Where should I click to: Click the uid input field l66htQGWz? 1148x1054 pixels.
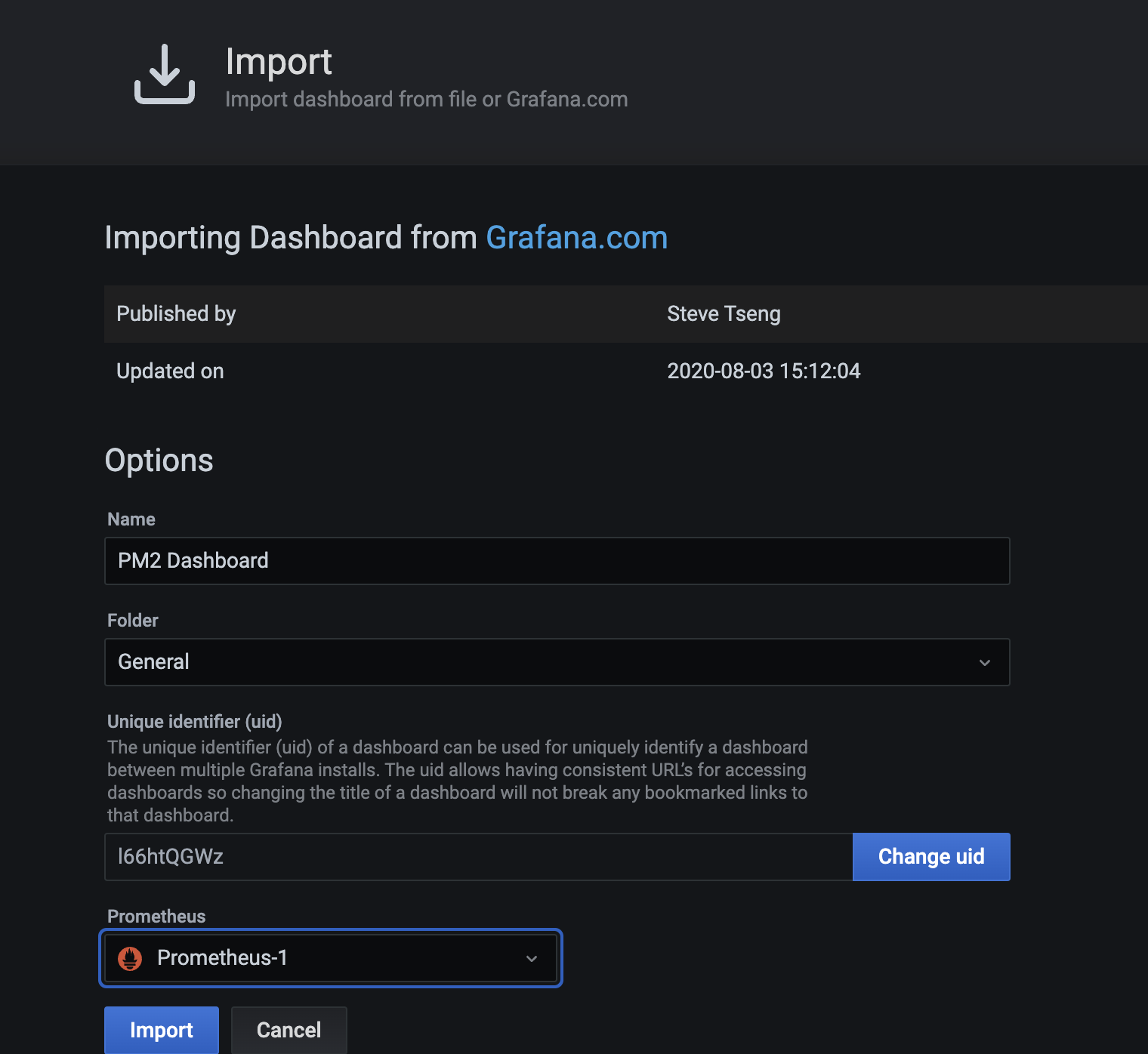479,857
